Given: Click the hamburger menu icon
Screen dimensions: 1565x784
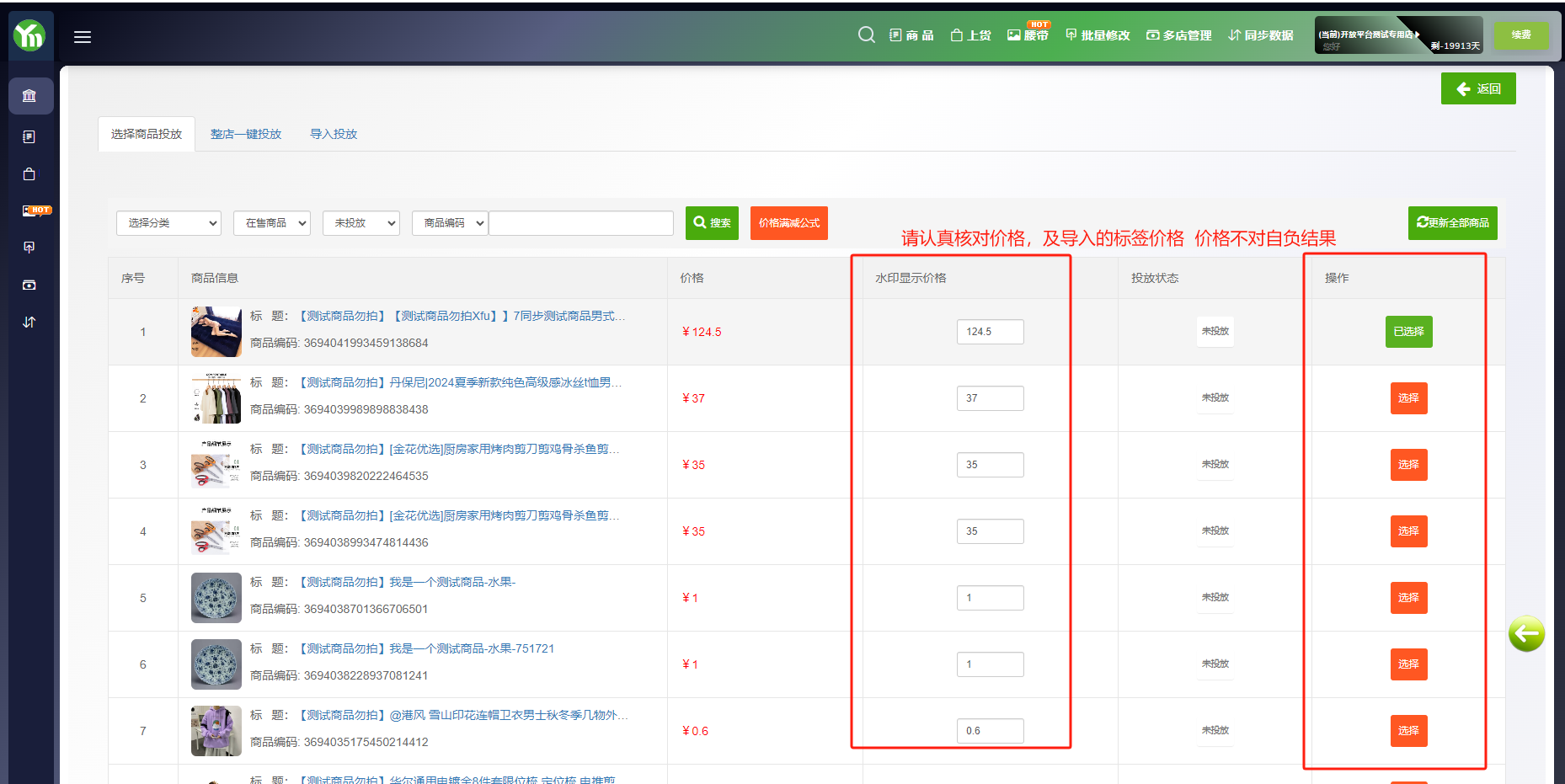Looking at the screenshot, I should [83, 37].
